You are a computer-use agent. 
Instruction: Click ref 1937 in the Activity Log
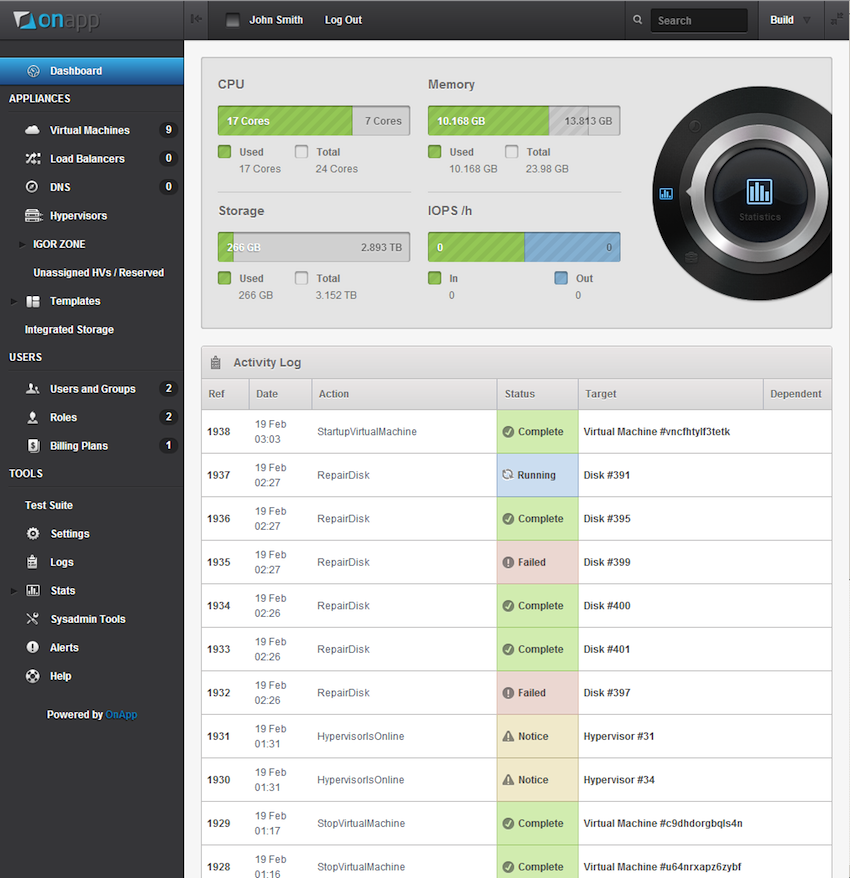[x=218, y=475]
